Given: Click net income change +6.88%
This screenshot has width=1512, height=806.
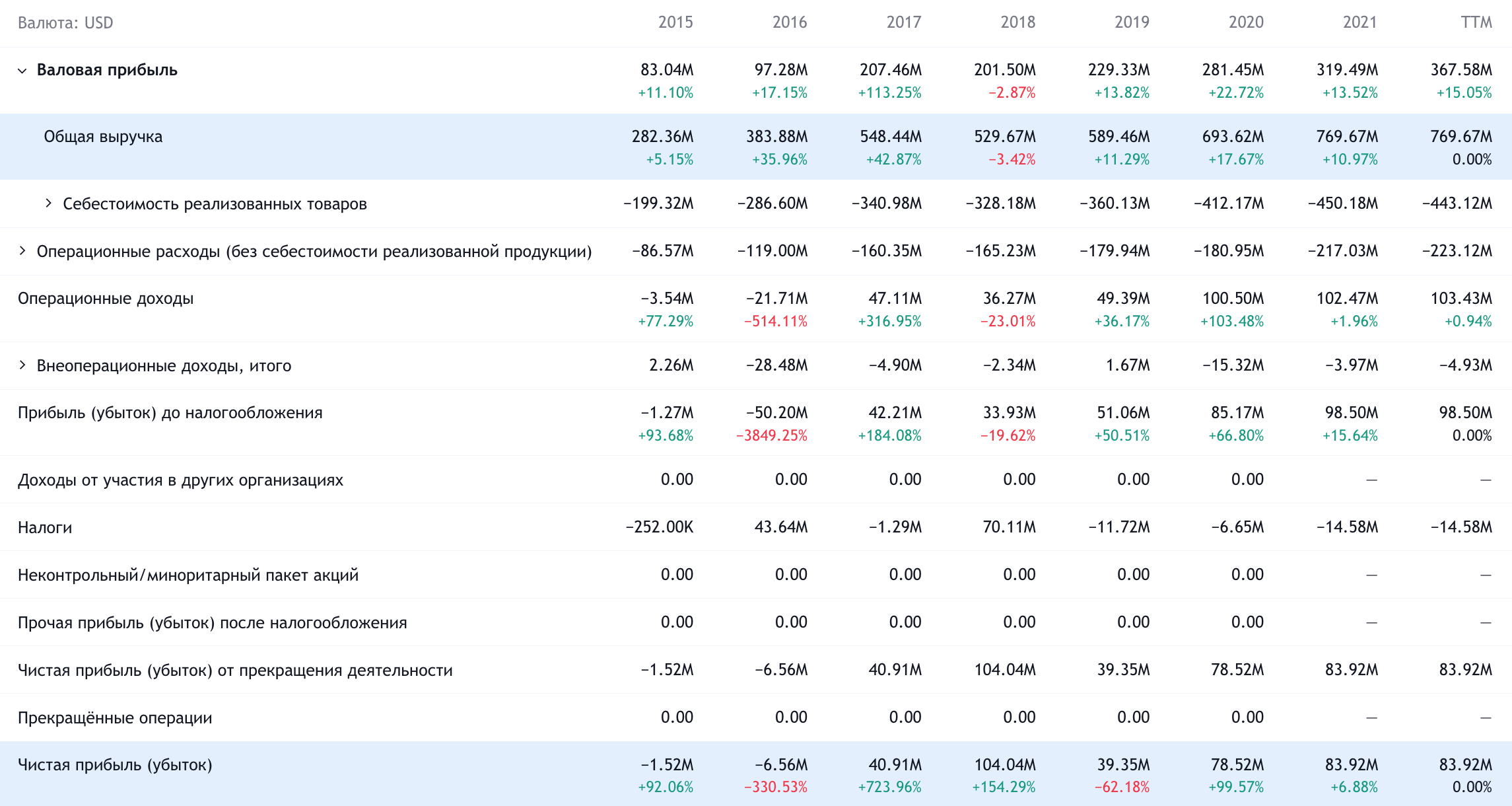Looking at the screenshot, I should tap(1354, 788).
